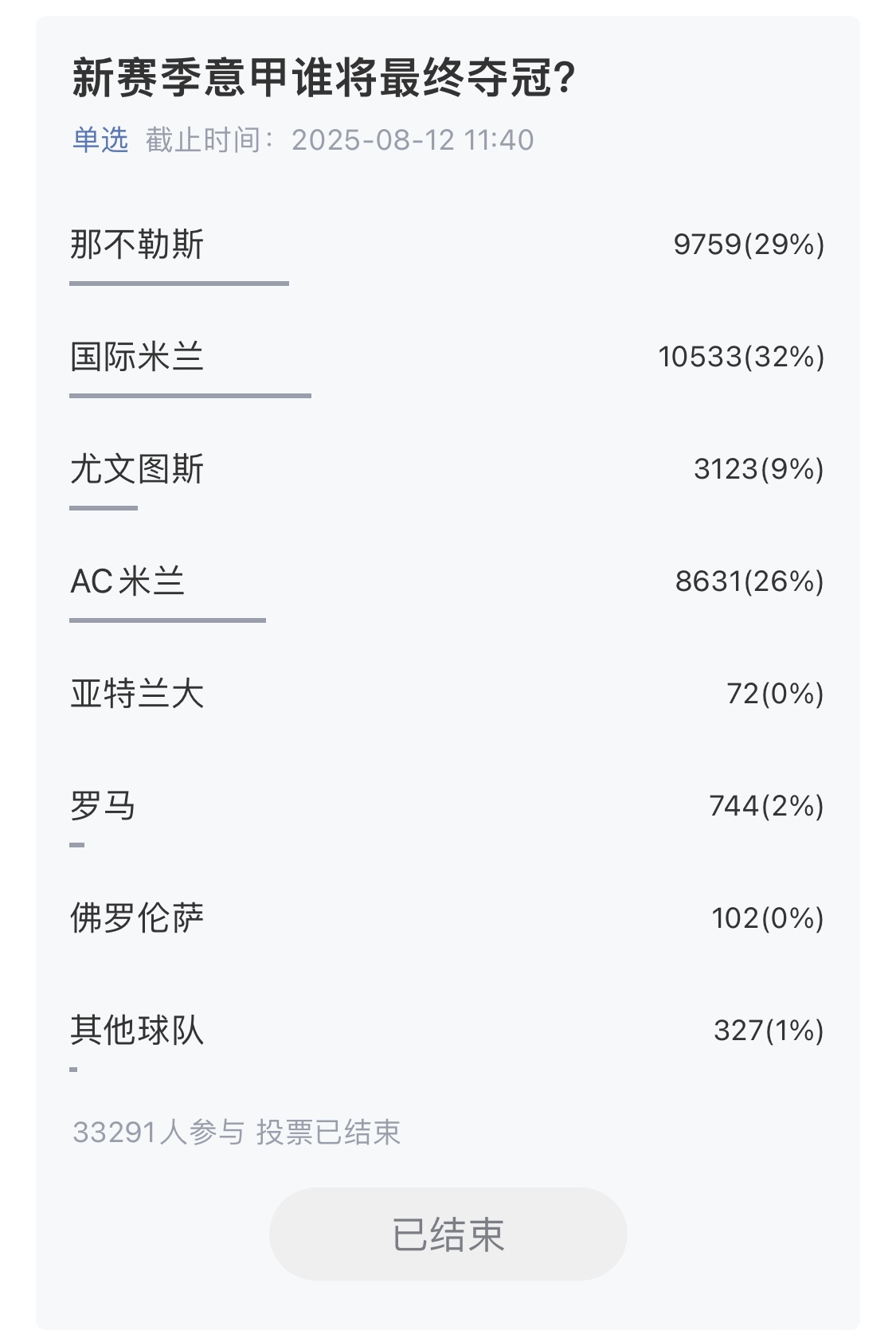Click the deadline 2025-08-12 11:40 text
This screenshot has width=896, height=1338.
coord(413,140)
